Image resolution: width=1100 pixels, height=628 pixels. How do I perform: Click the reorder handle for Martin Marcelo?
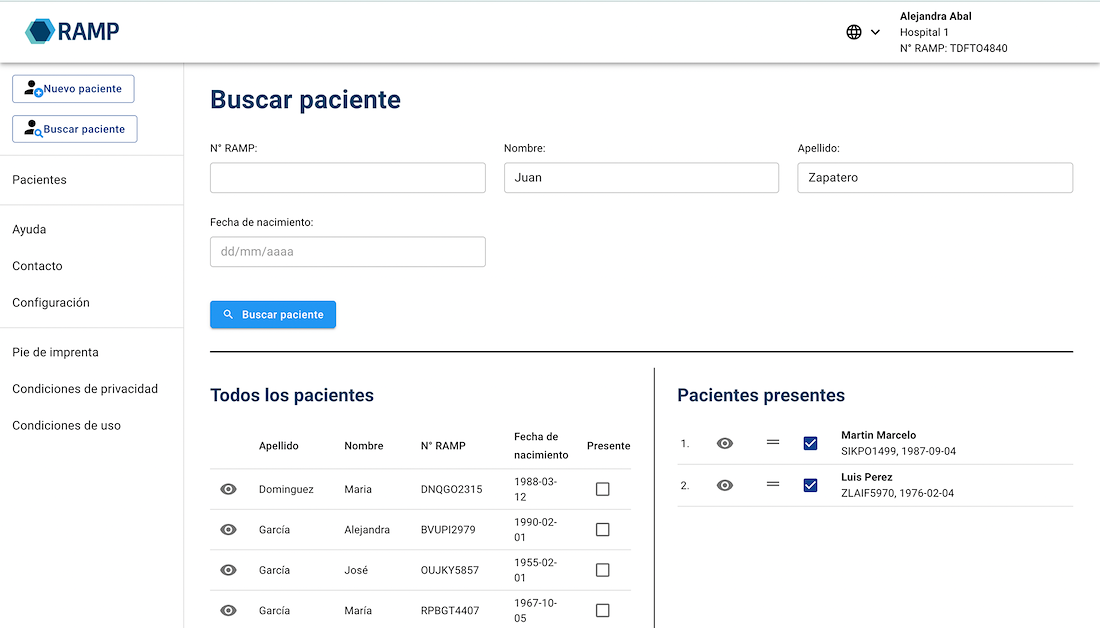coord(773,443)
